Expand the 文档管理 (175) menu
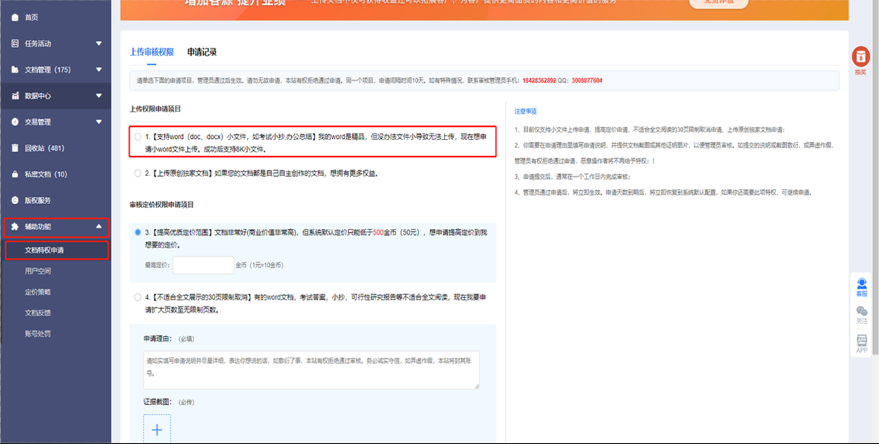This screenshot has width=879, height=444. point(98,70)
